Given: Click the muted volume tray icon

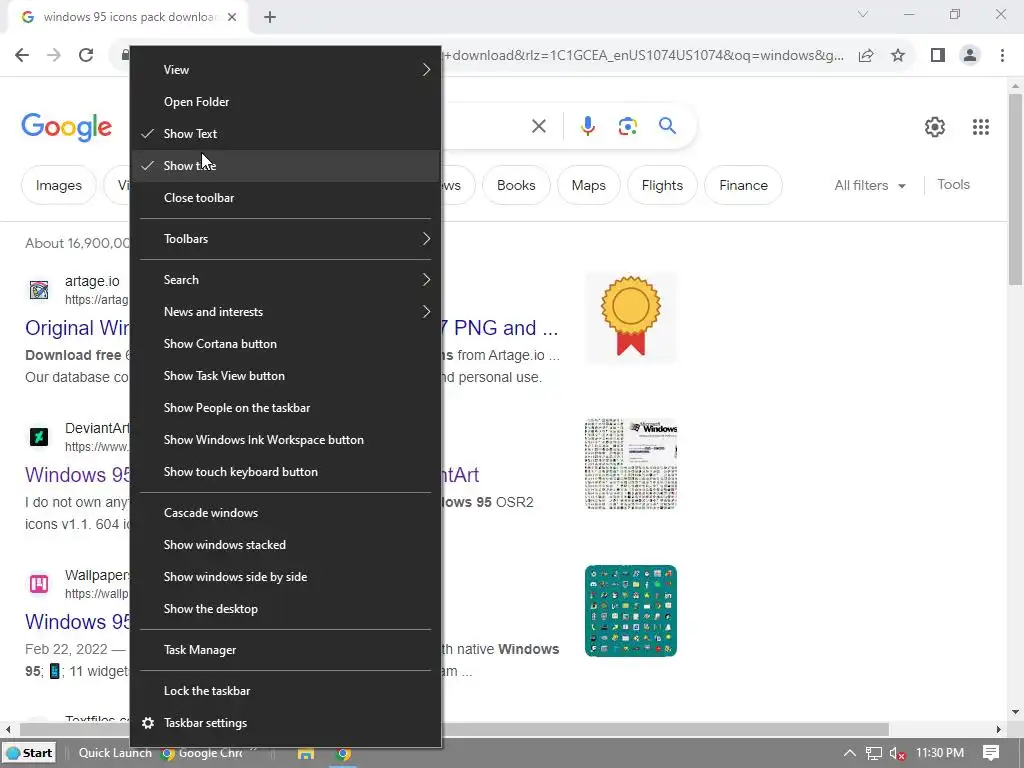Looking at the screenshot, I should tap(897, 754).
